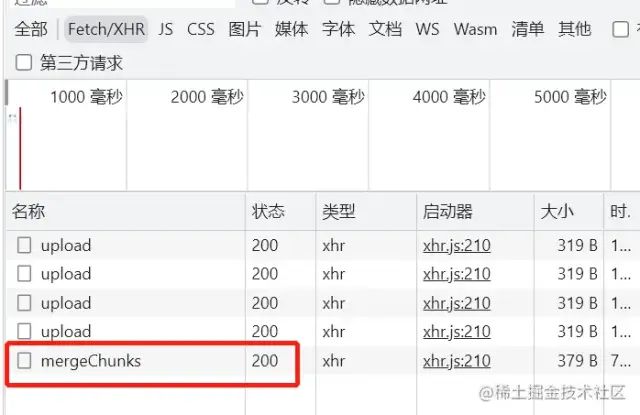The image size is (640, 415).
Task: Click the 379 B size cell
Action: coord(577,361)
